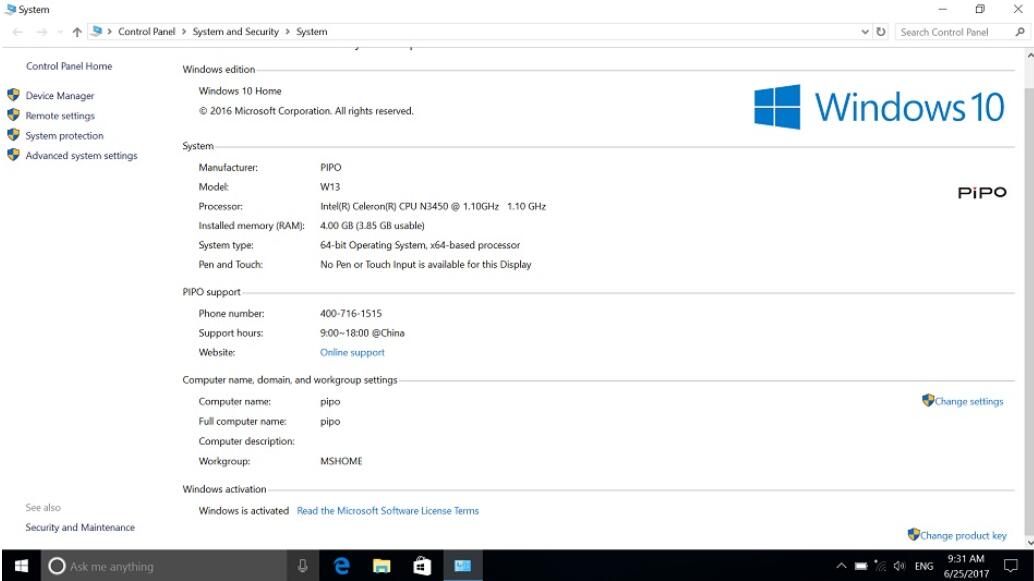Click the Cortana circle icon
This screenshot has height=581, width=1034.
tap(57, 566)
